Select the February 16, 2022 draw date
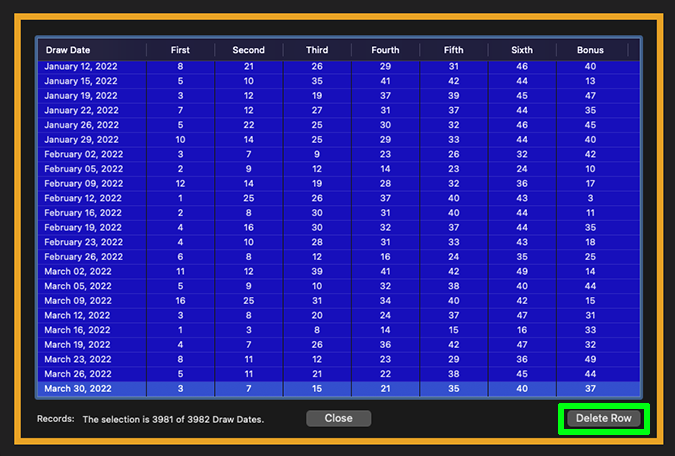 click(83, 213)
